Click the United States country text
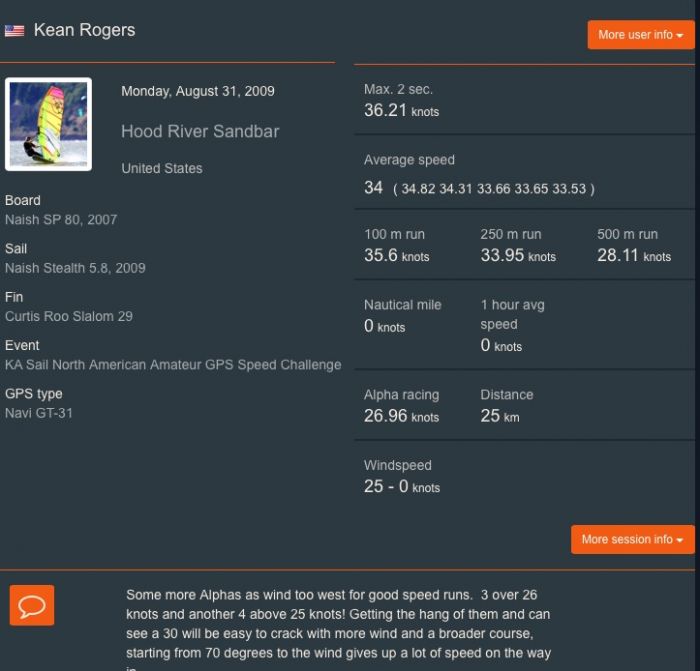700x671 pixels. pos(162,168)
